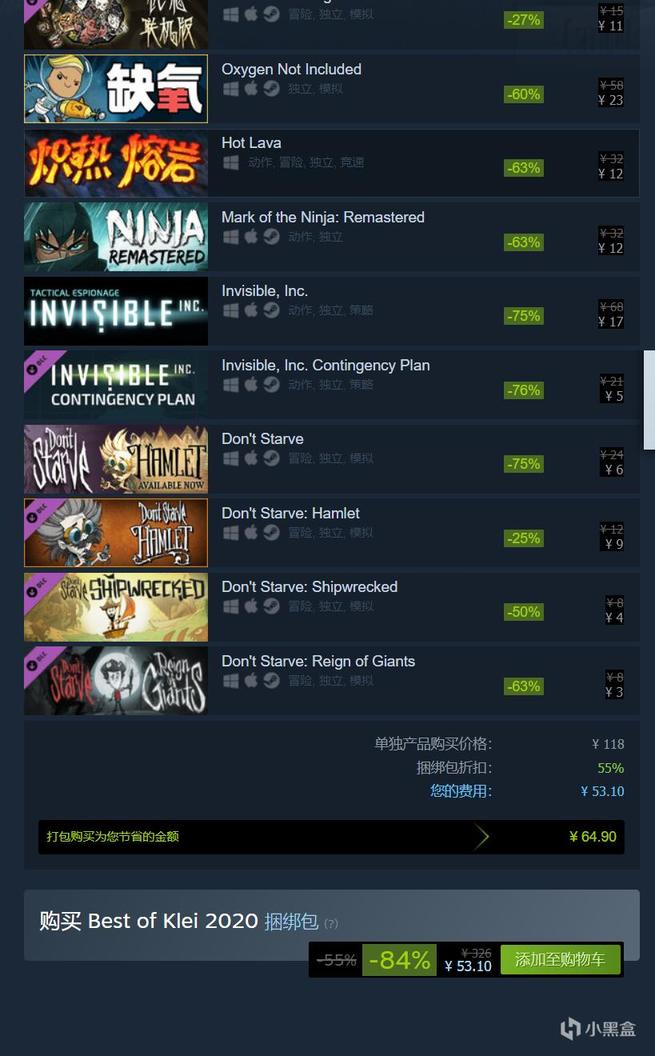Click the question mark icon beside 捆绑包
This screenshot has height=1056, width=655.
coord(331,923)
